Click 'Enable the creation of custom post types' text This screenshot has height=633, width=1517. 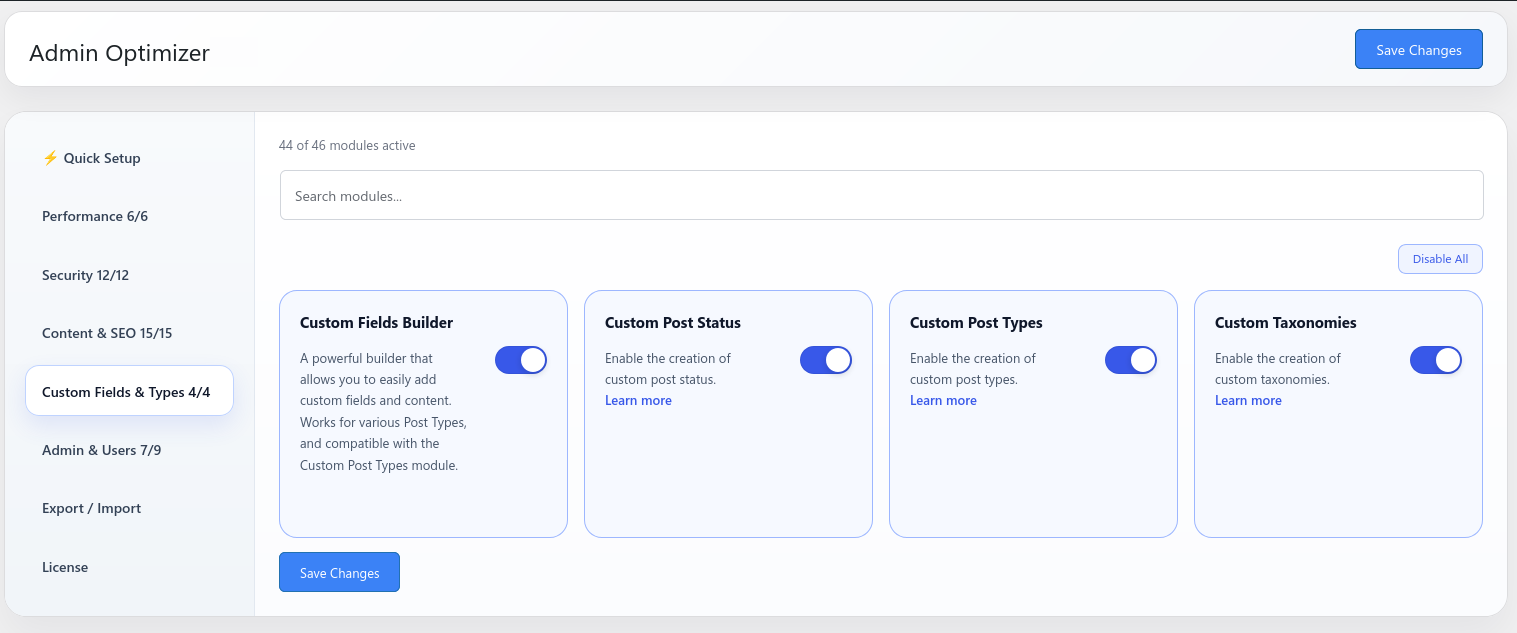pyautogui.click(x=973, y=369)
